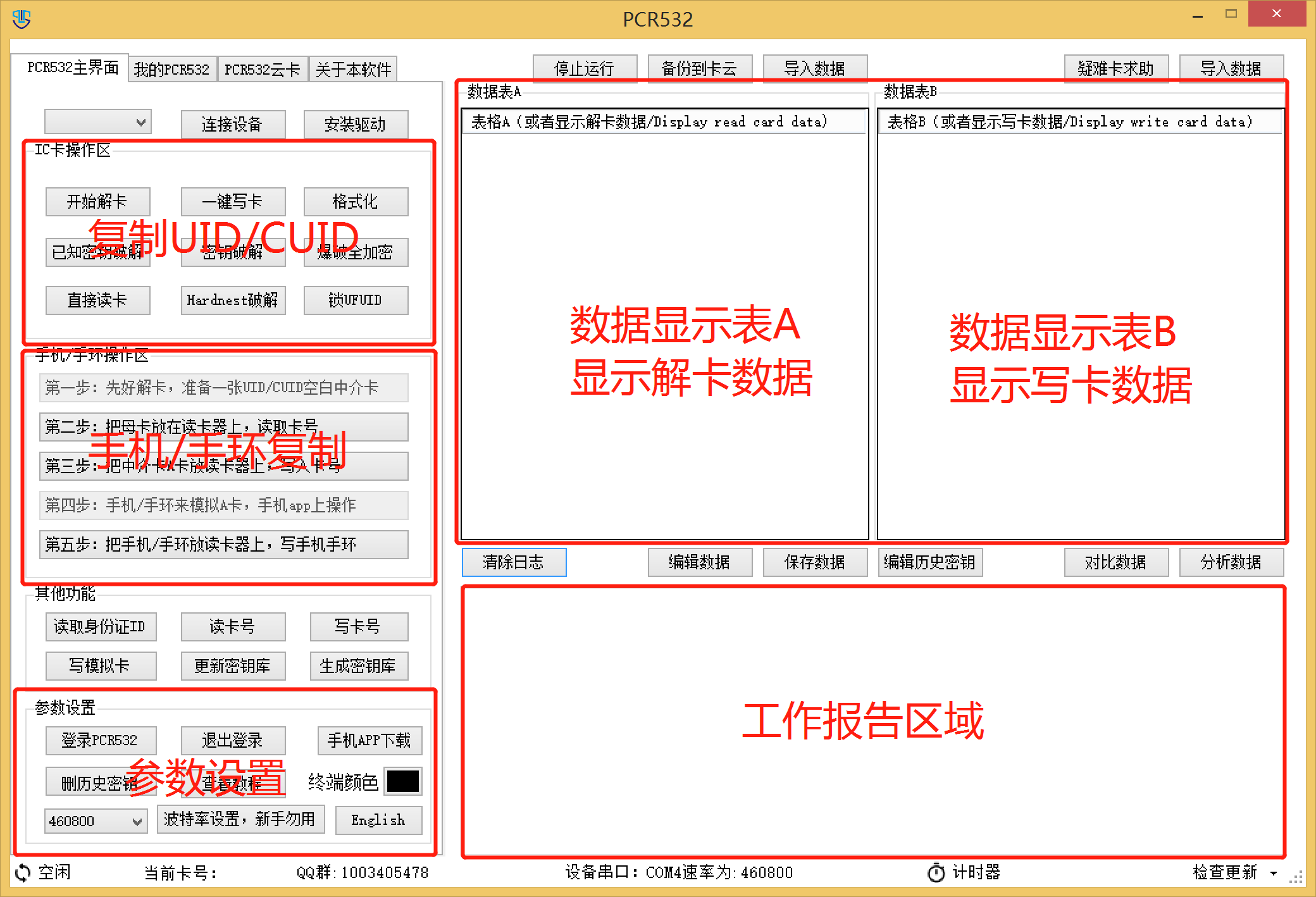Screen dimensions: 1316x897
Task: Click the 手机APP下载 button
Action: [x=369, y=740]
